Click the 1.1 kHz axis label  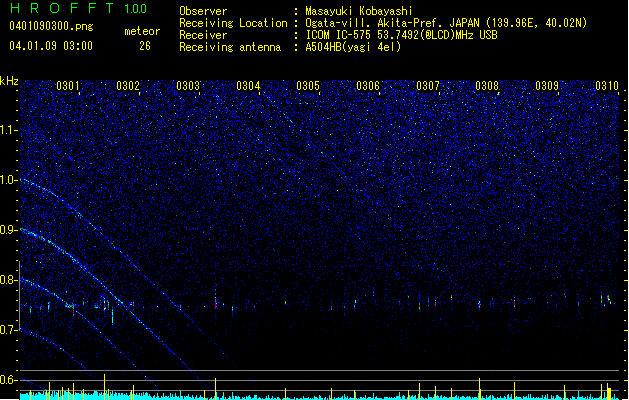click(x=8, y=130)
